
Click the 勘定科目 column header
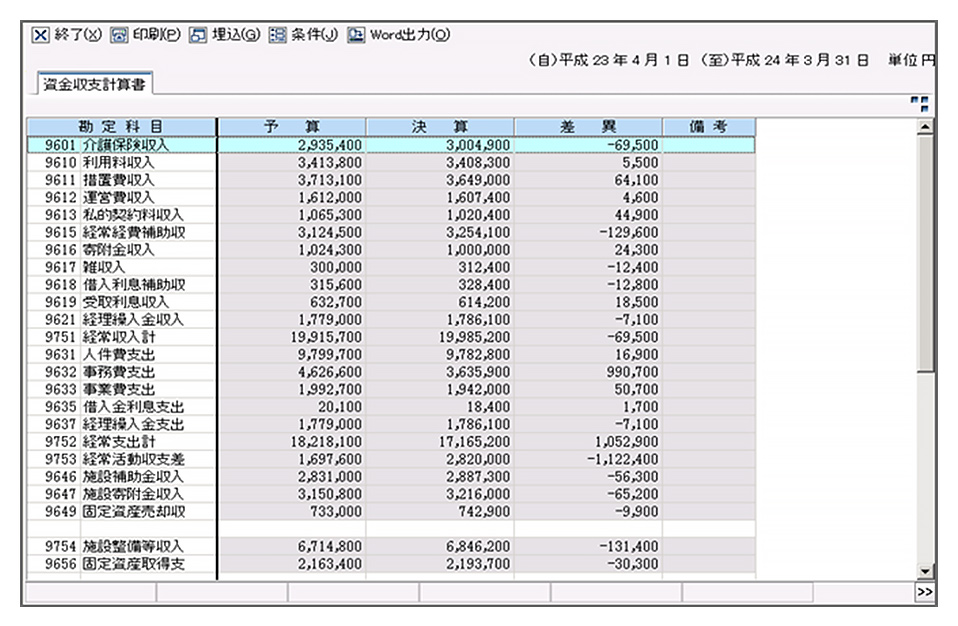(121, 127)
